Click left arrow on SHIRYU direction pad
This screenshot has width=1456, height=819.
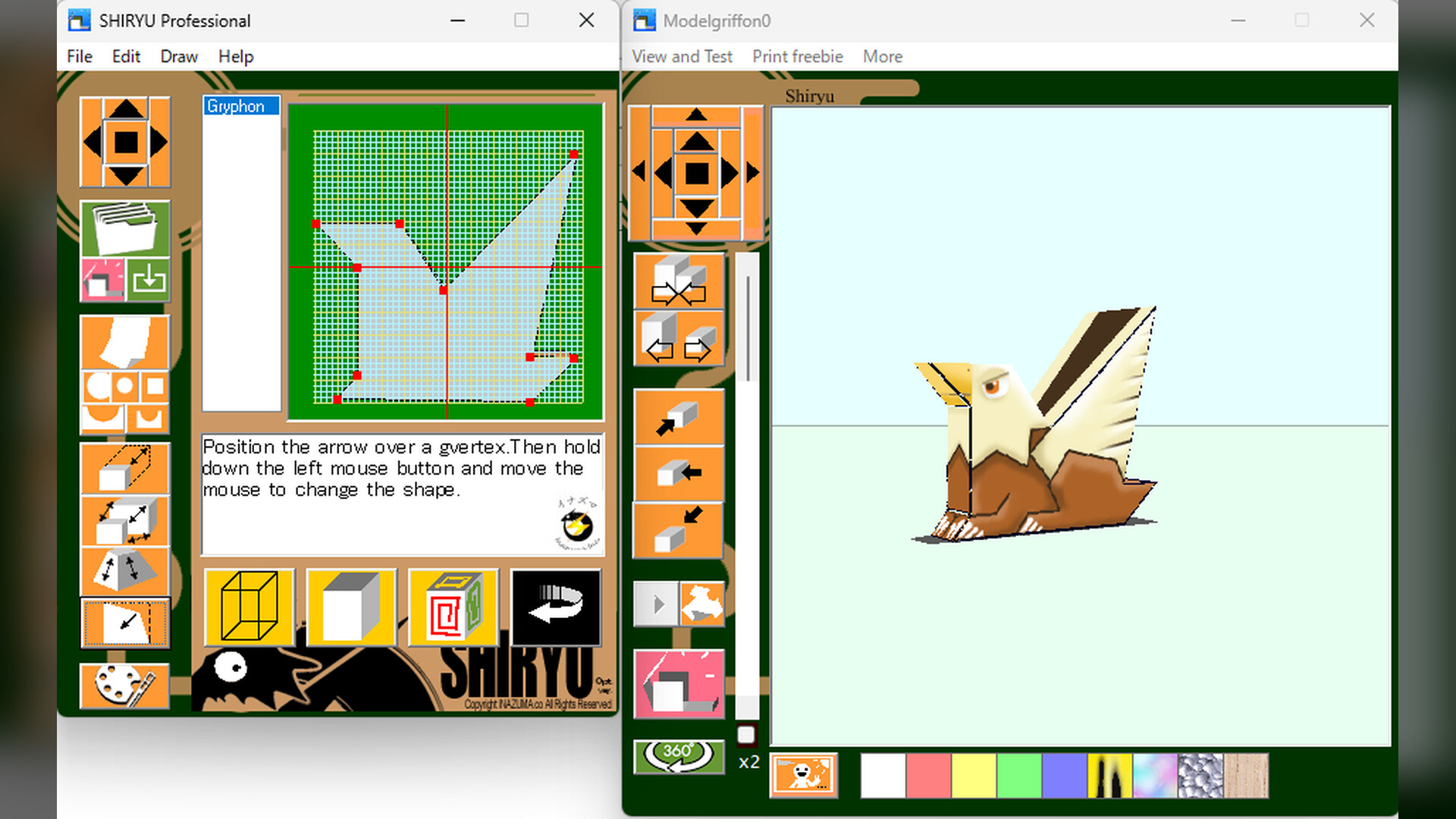point(92,142)
